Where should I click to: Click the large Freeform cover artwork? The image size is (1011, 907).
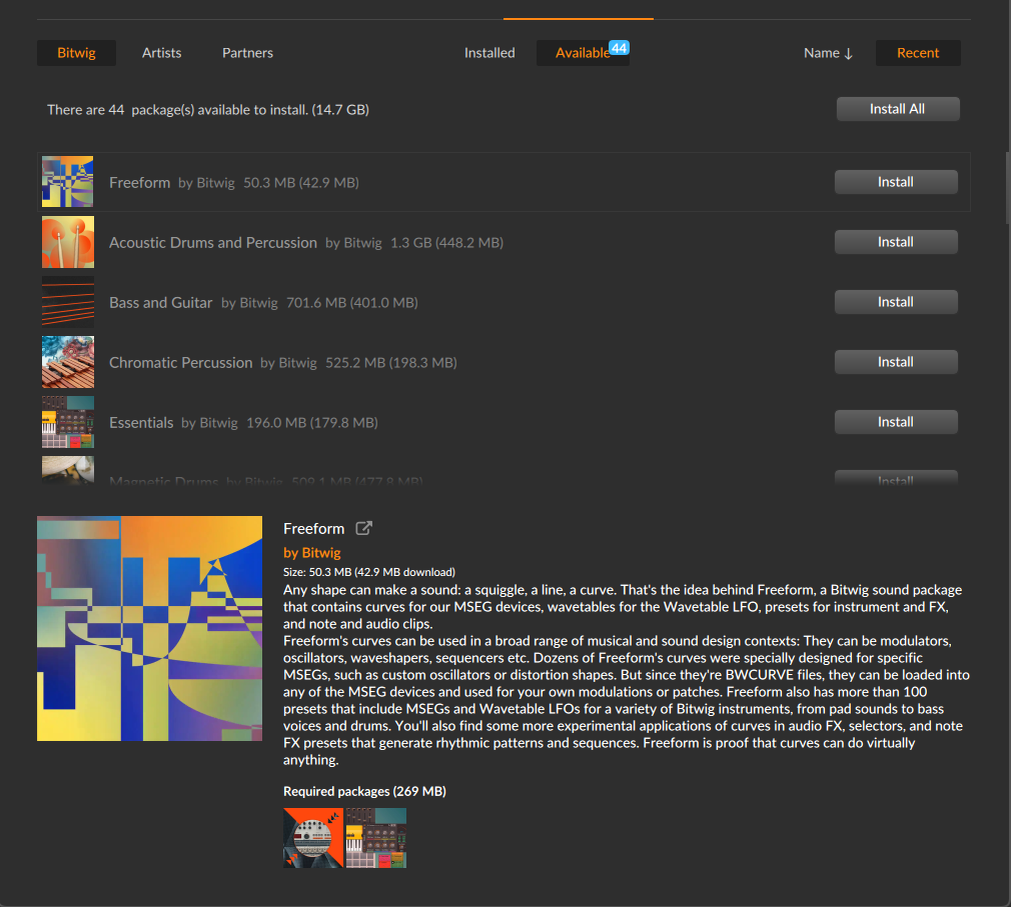point(150,628)
